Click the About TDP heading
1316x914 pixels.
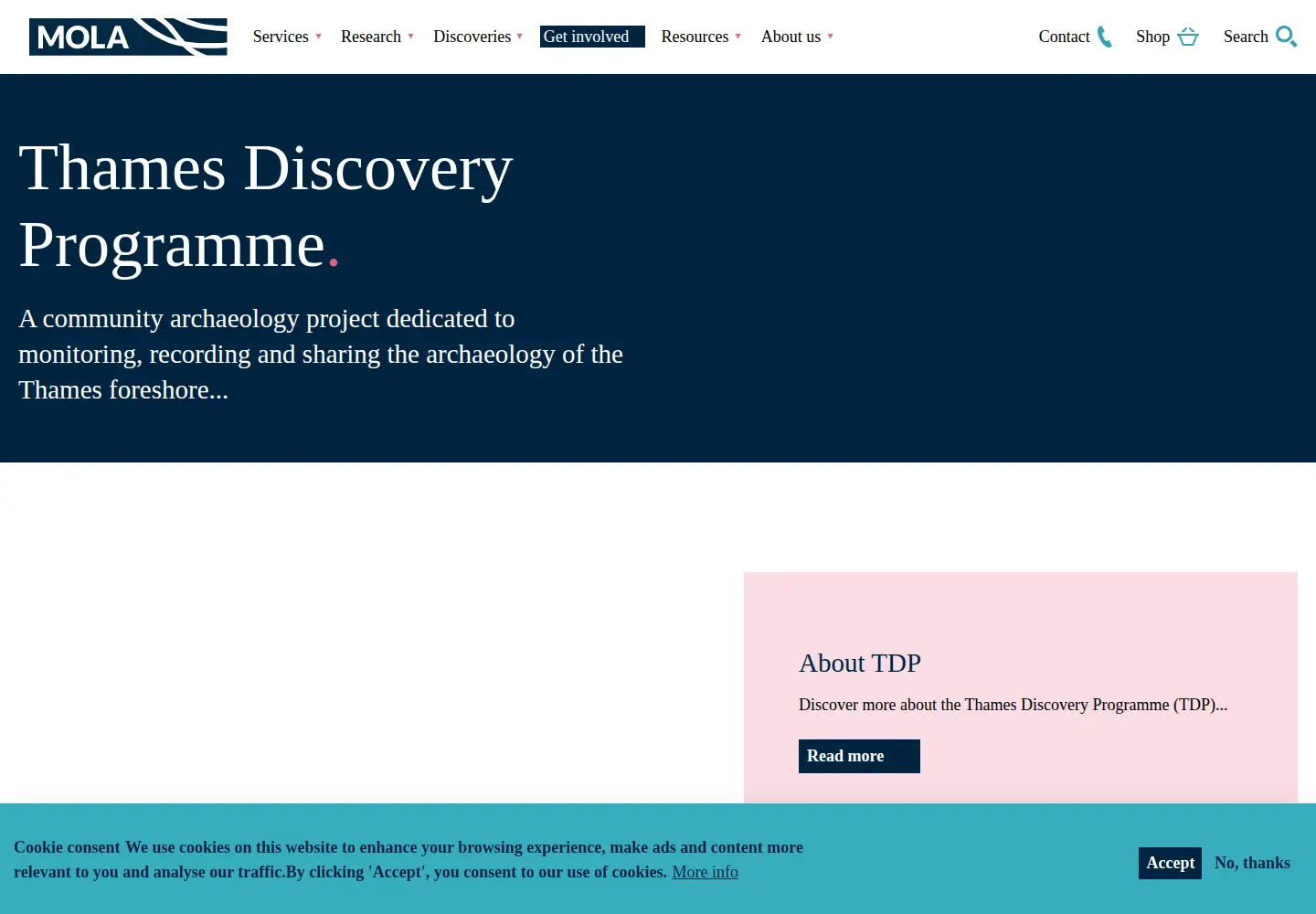click(x=860, y=663)
